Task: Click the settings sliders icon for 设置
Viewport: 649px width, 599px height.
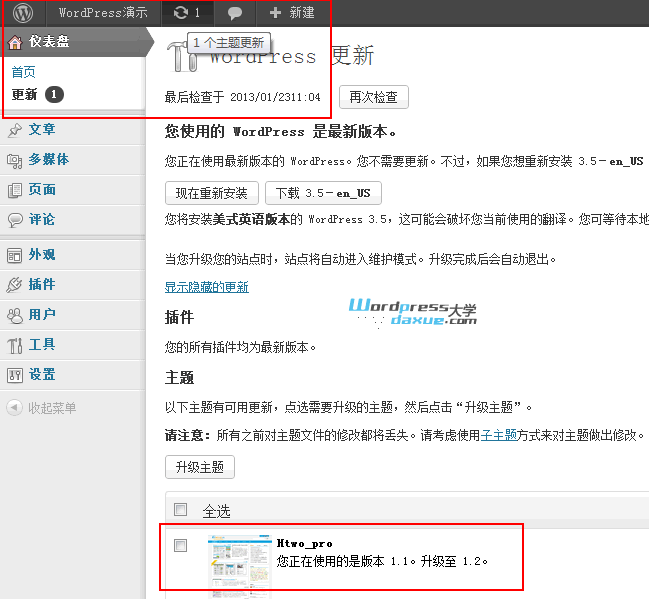Action: tap(15, 375)
